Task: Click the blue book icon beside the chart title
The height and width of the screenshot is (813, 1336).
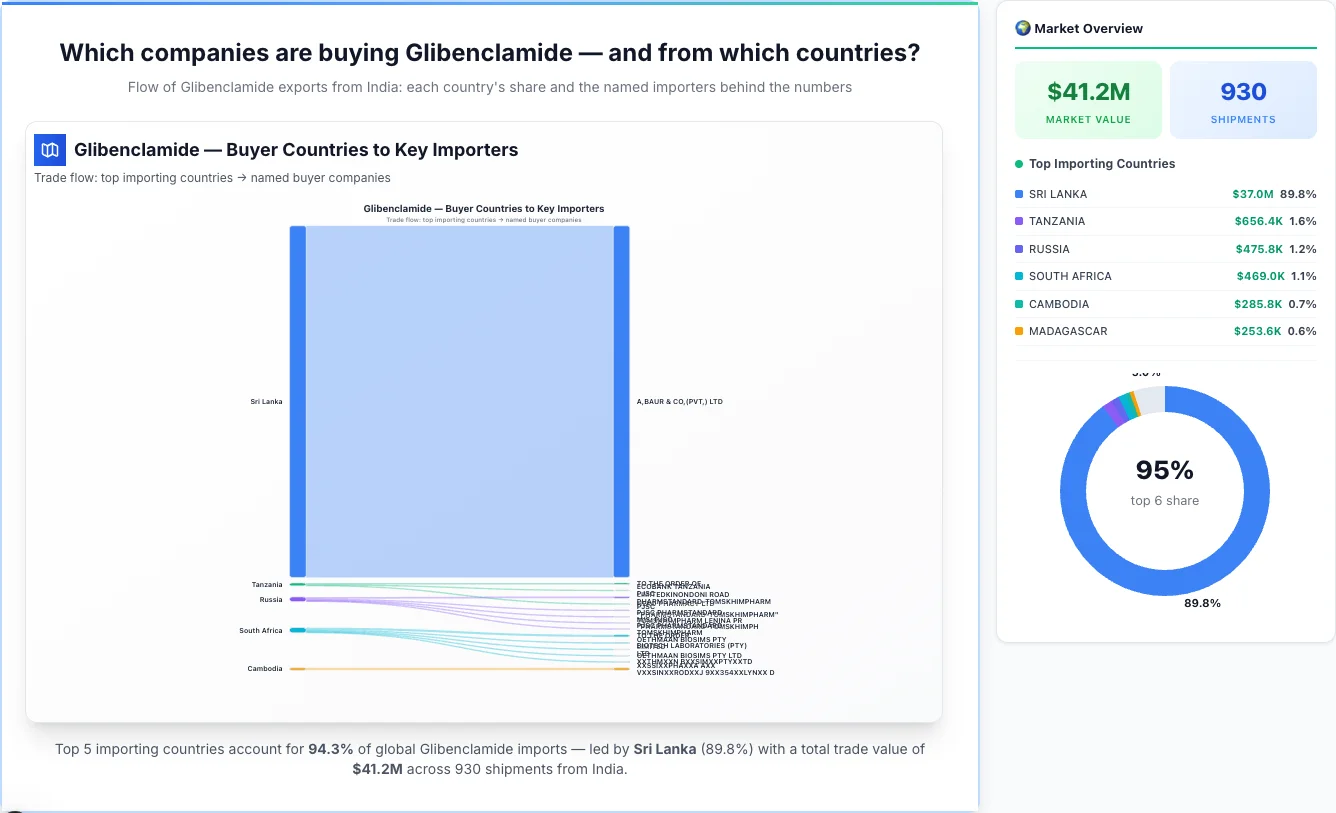Action: pos(49,149)
